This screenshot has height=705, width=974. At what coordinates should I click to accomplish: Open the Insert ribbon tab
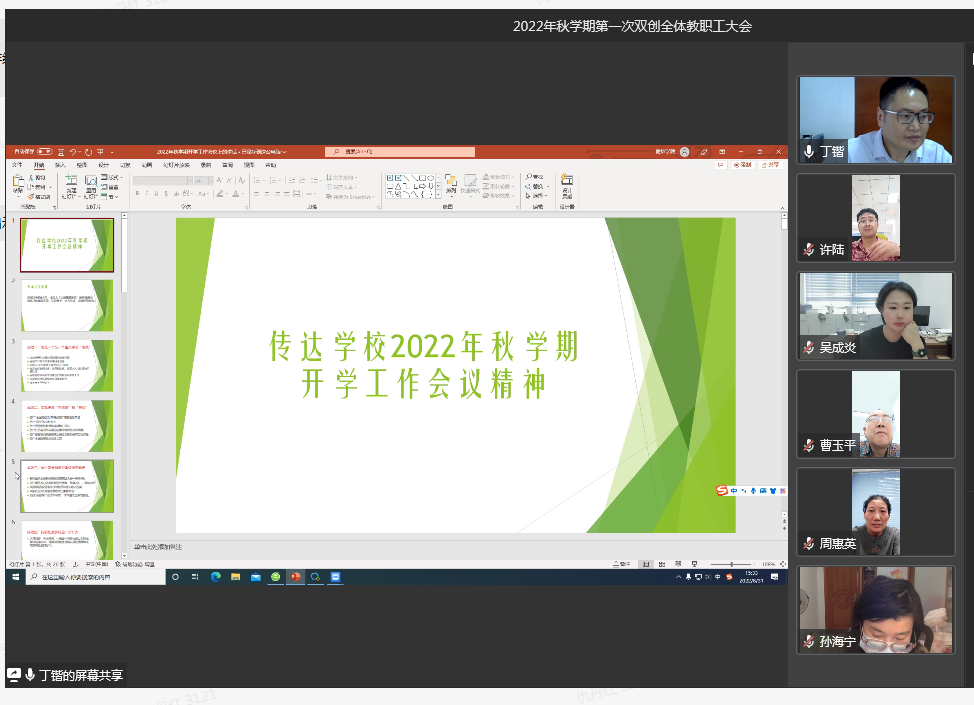point(60,165)
